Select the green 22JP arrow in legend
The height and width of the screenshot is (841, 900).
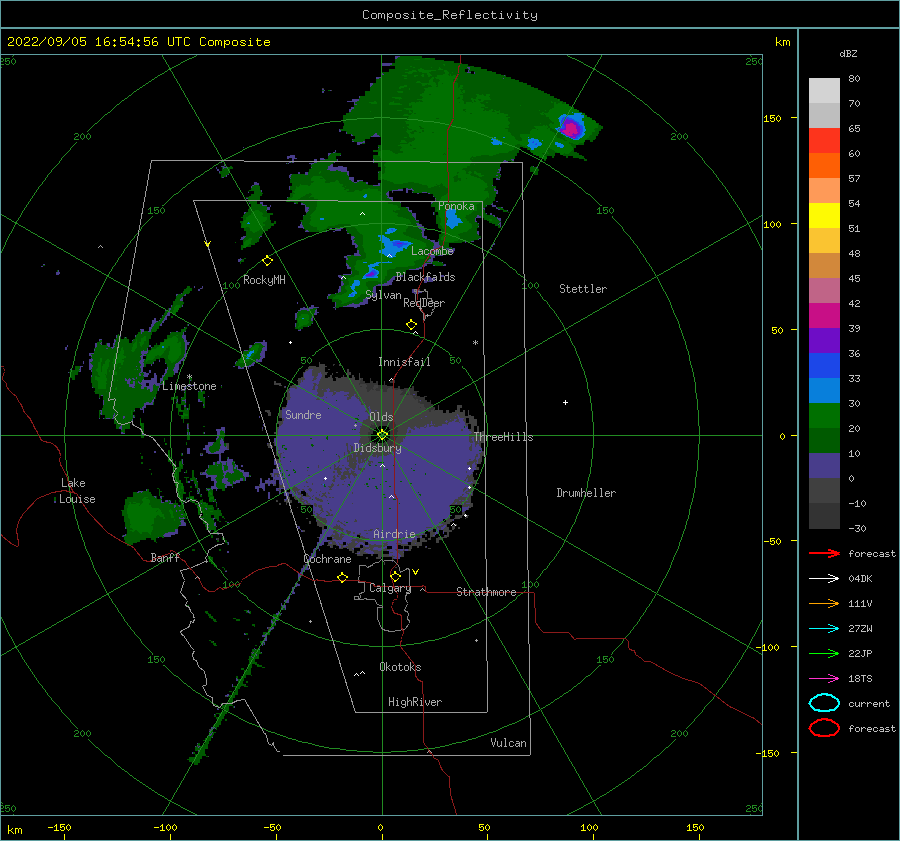pos(824,653)
